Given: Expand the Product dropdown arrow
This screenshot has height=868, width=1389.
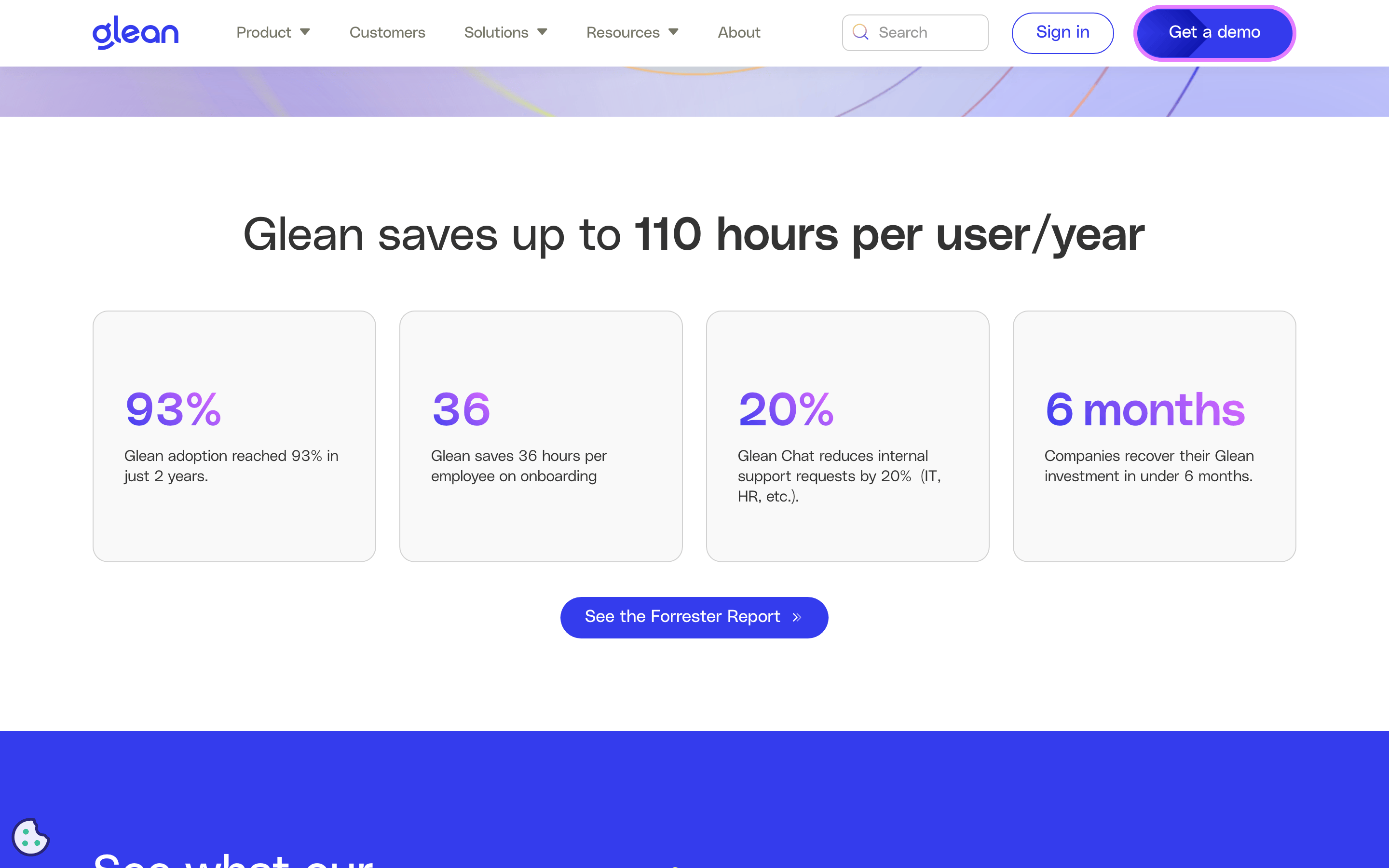Looking at the screenshot, I should click(x=305, y=32).
